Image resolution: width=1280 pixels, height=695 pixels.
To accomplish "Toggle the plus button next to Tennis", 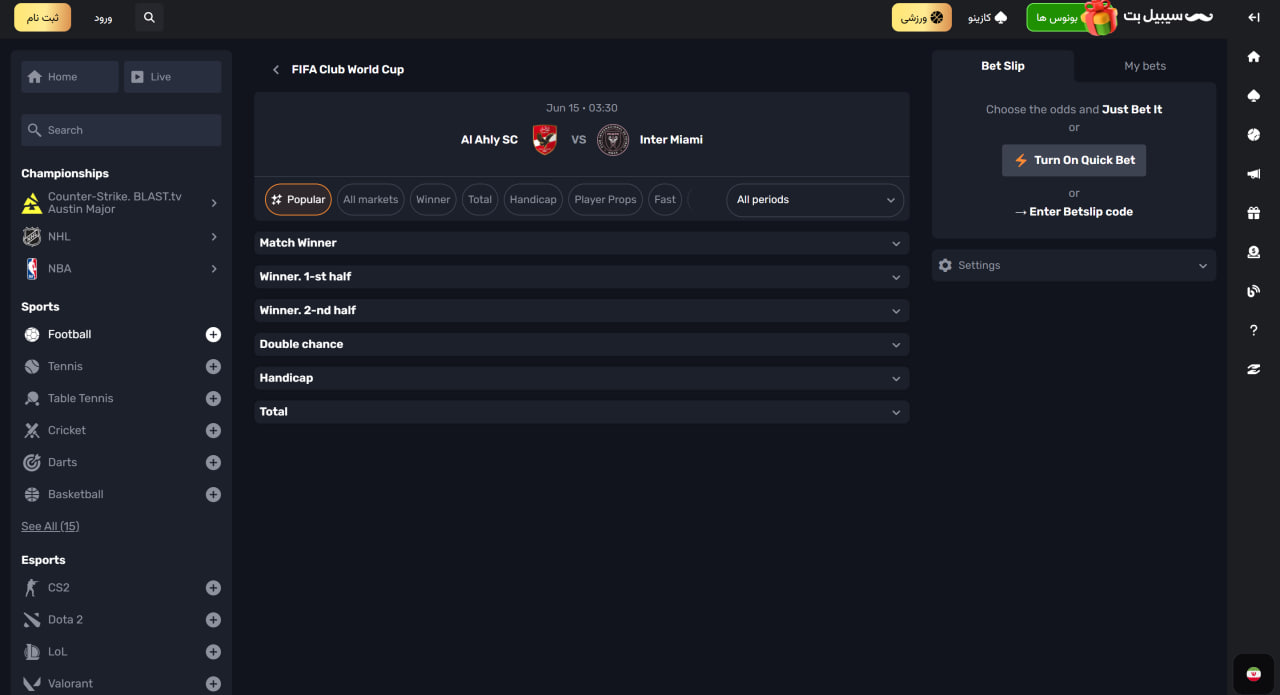I will pos(213,367).
